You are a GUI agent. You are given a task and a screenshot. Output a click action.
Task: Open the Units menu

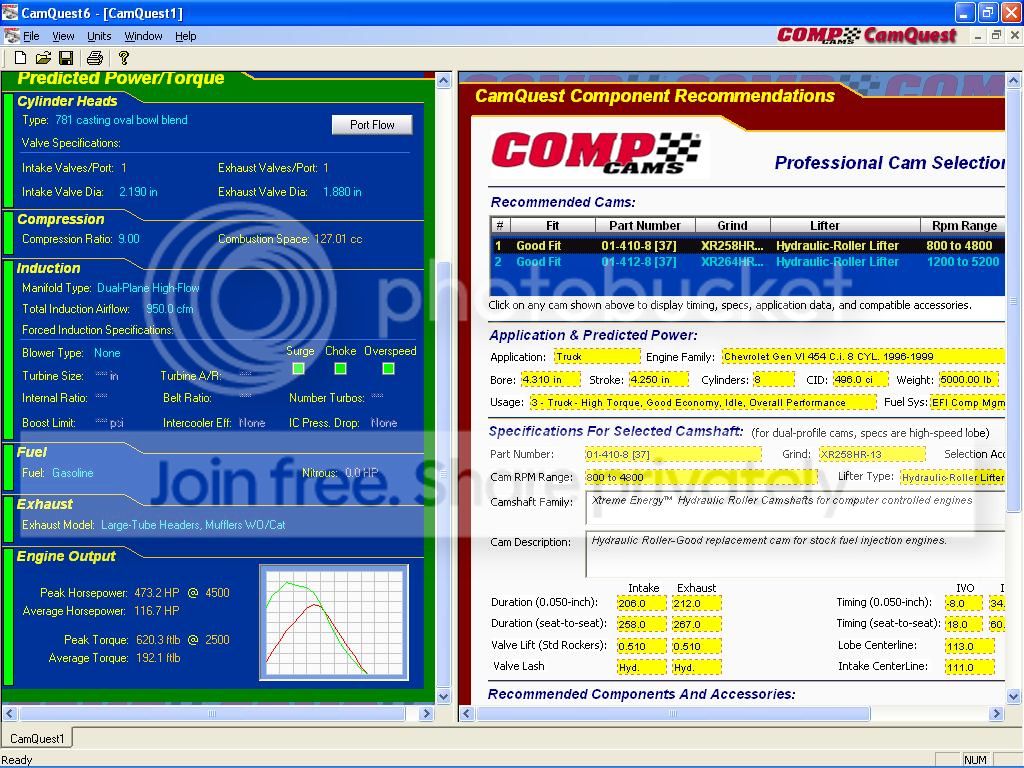[99, 36]
